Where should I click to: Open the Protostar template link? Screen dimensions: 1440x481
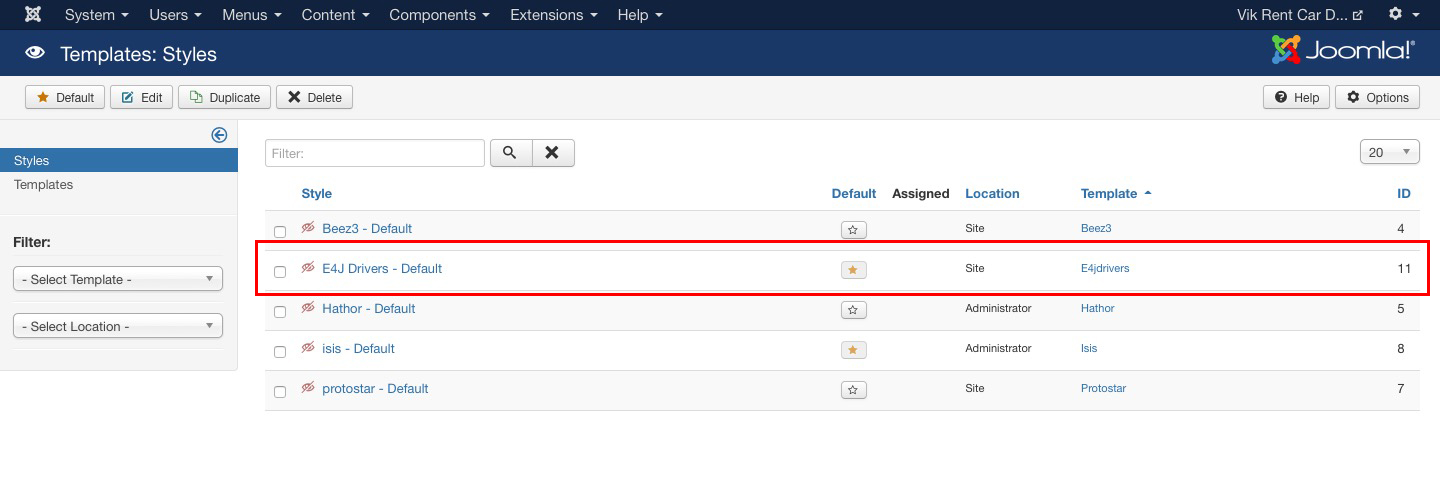coord(1103,388)
